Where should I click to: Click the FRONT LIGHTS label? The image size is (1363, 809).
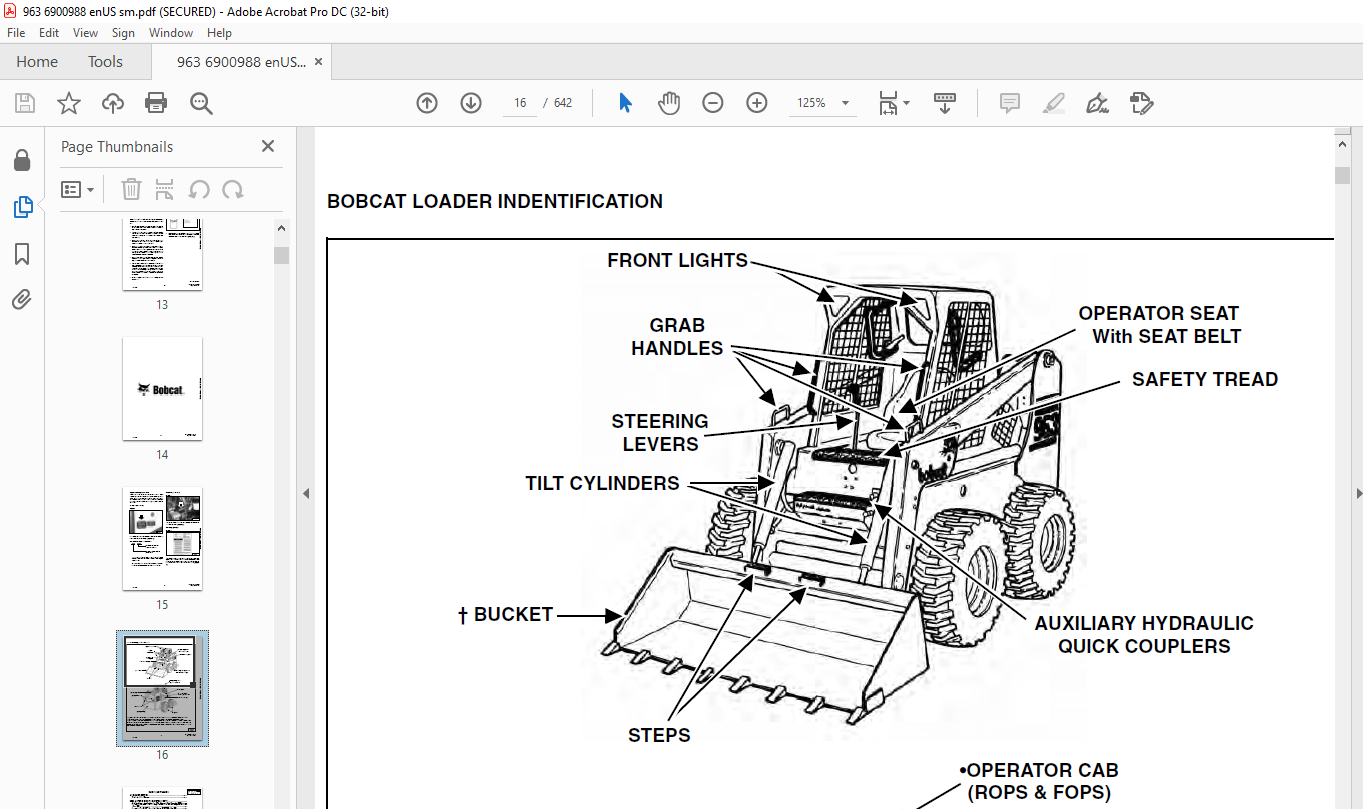click(677, 260)
